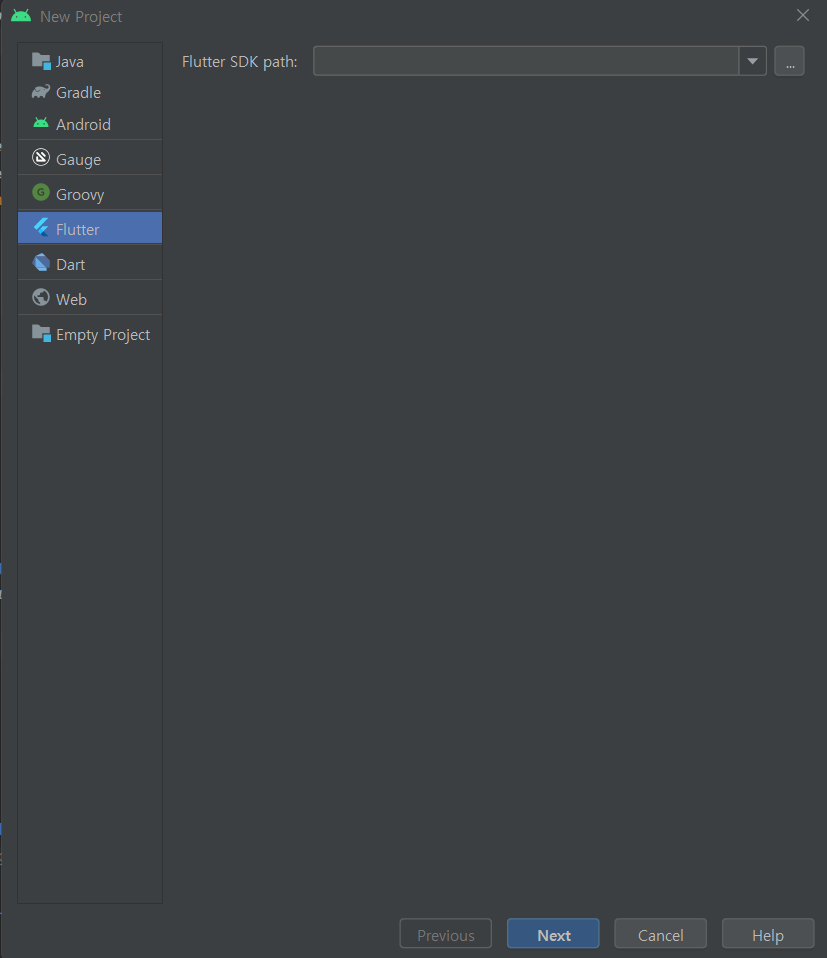This screenshot has width=827, height=958.
Task: Click the Dart logo icon
Action: (x=41, y=263)
